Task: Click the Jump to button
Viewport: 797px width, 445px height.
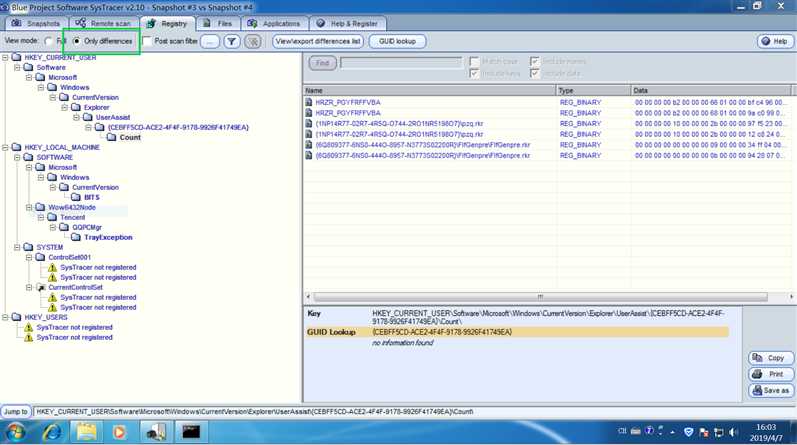Action: pyautogui.click(x=16, y=412)
